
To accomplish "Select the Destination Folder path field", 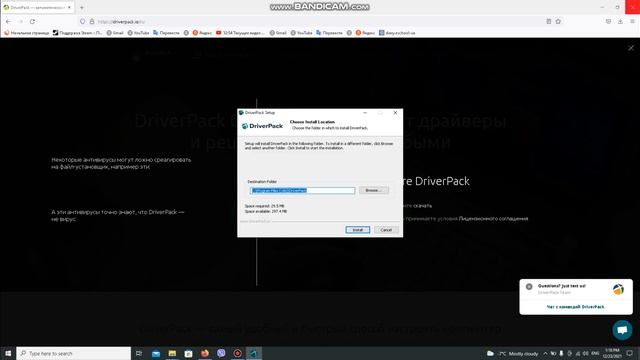I will 302,191.
